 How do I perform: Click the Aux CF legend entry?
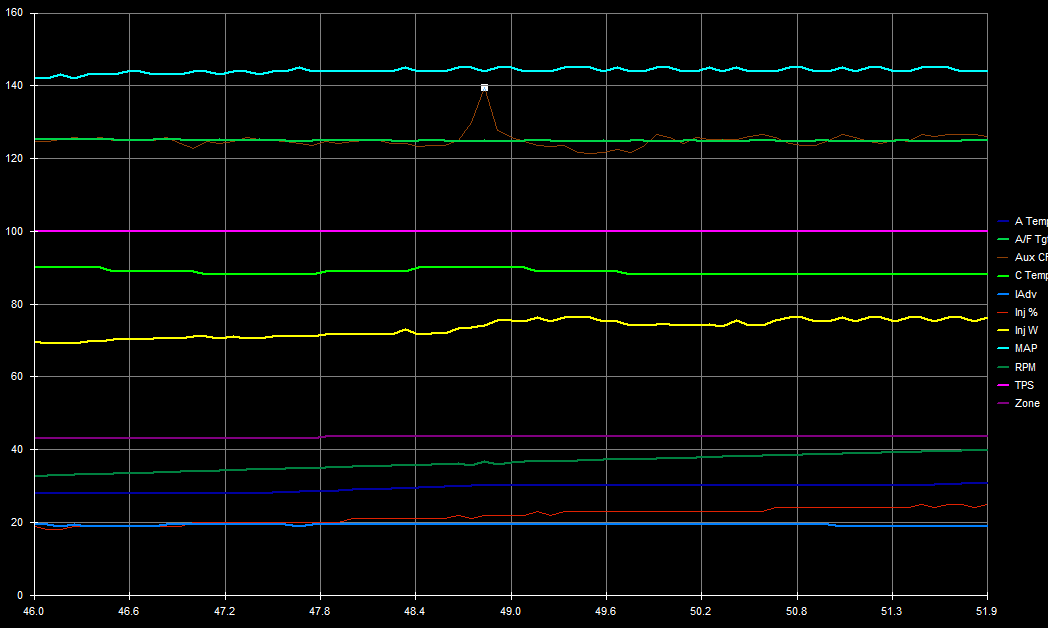click(x=1023, y=257)
